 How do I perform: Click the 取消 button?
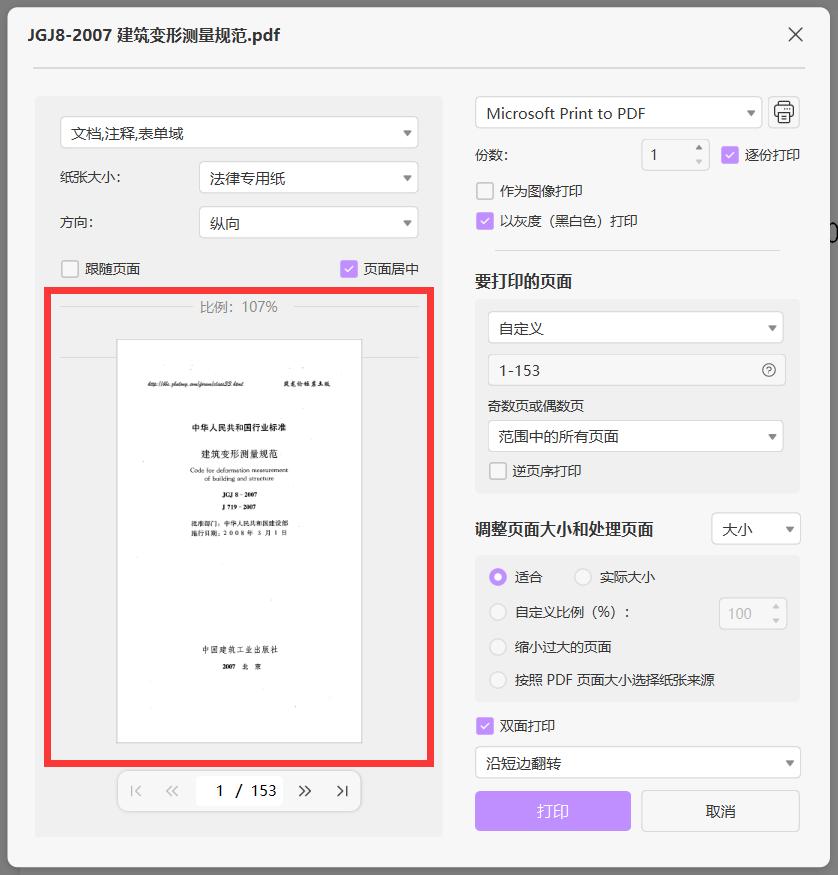720,811
